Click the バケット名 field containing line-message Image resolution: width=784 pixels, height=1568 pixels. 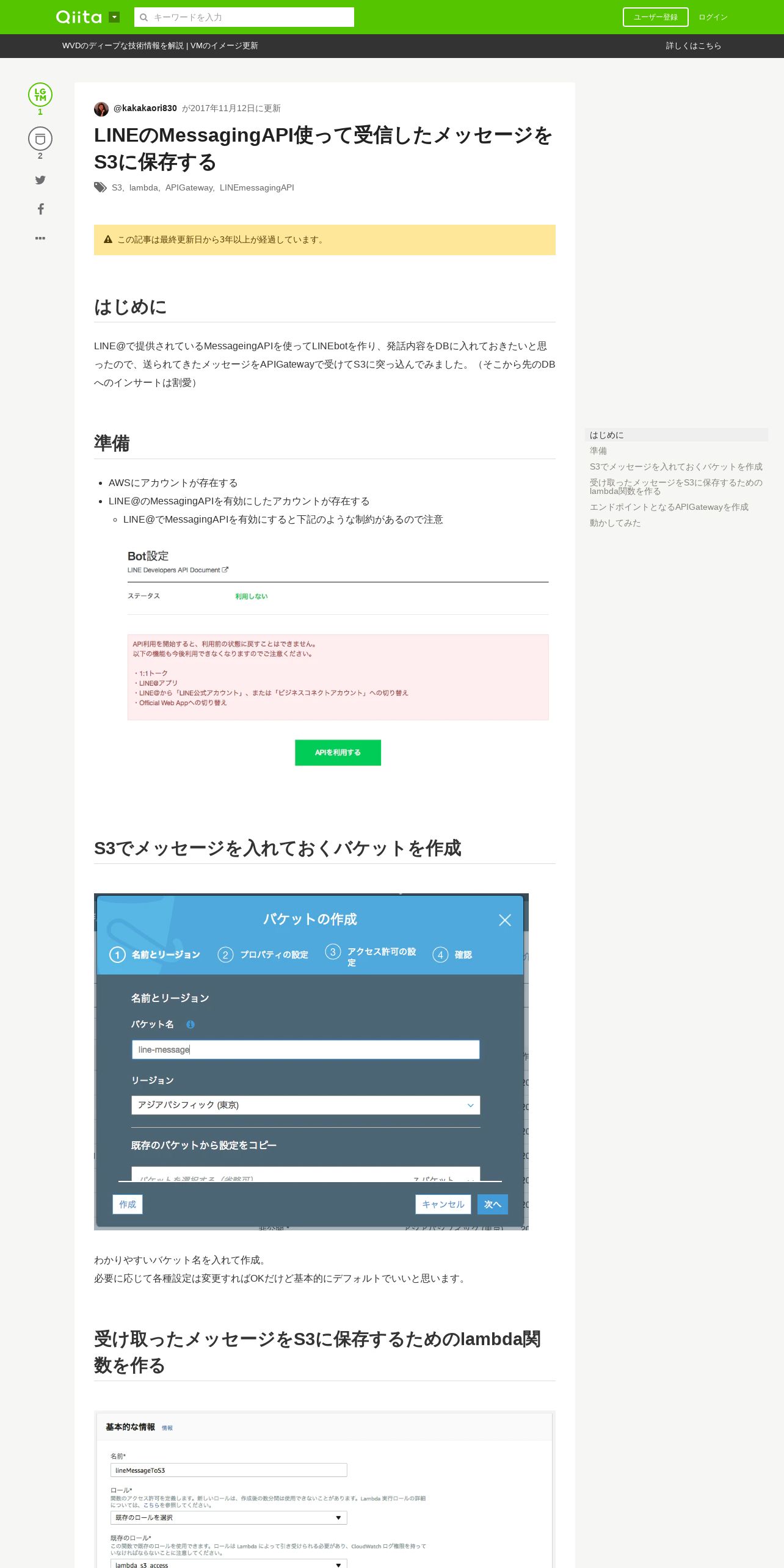tap(305, 1050)
